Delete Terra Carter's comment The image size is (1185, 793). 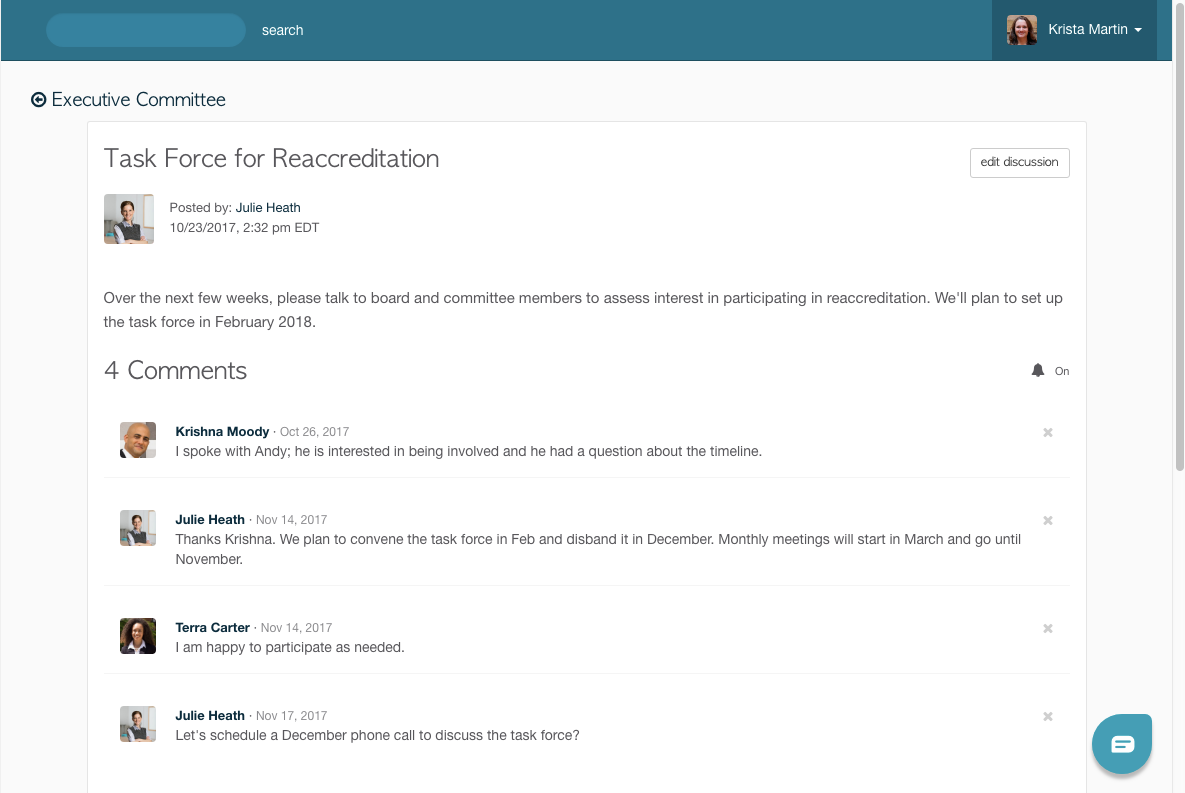pos(1048,629)
